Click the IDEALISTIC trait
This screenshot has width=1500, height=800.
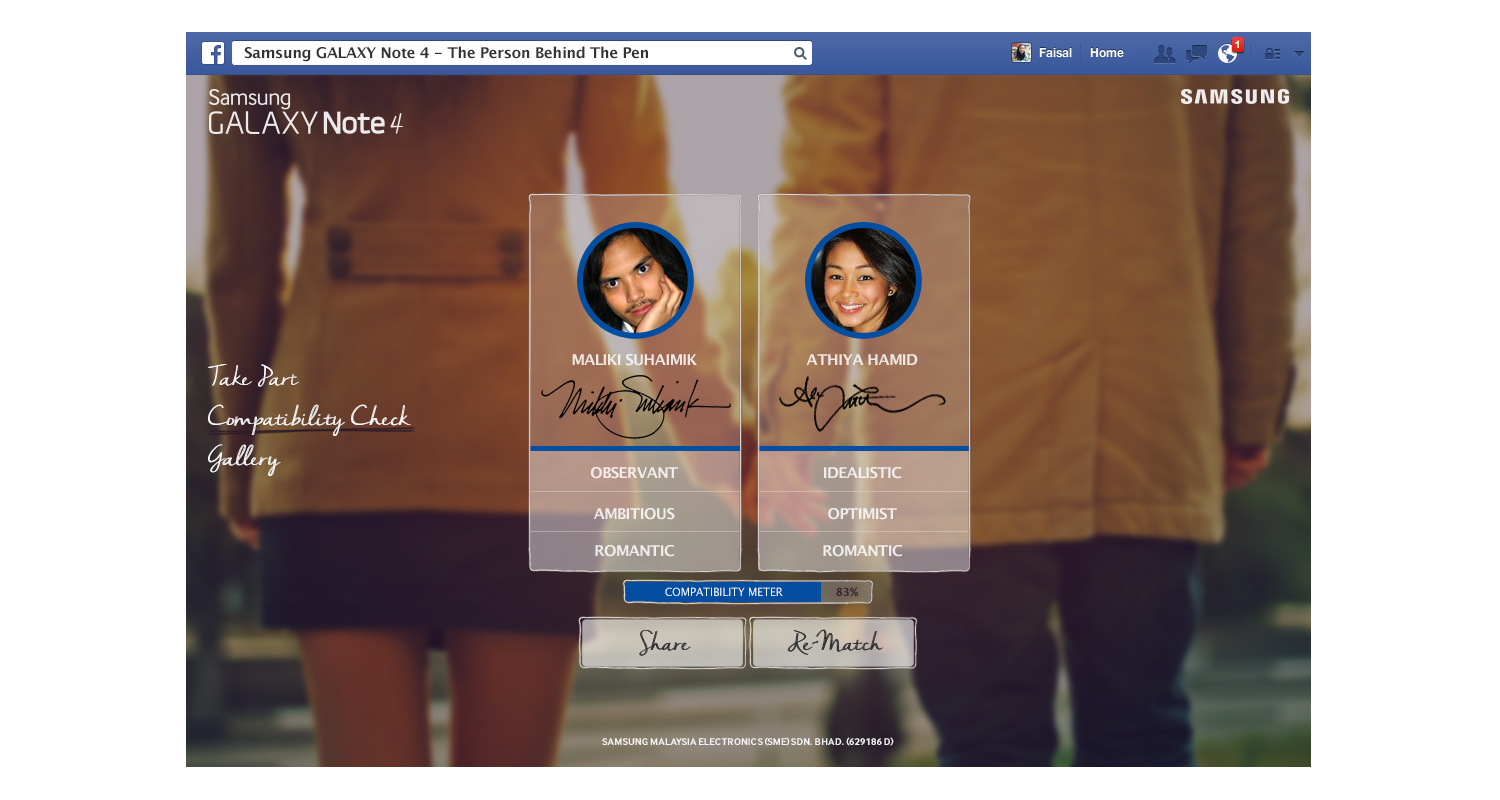coord(862,473)
